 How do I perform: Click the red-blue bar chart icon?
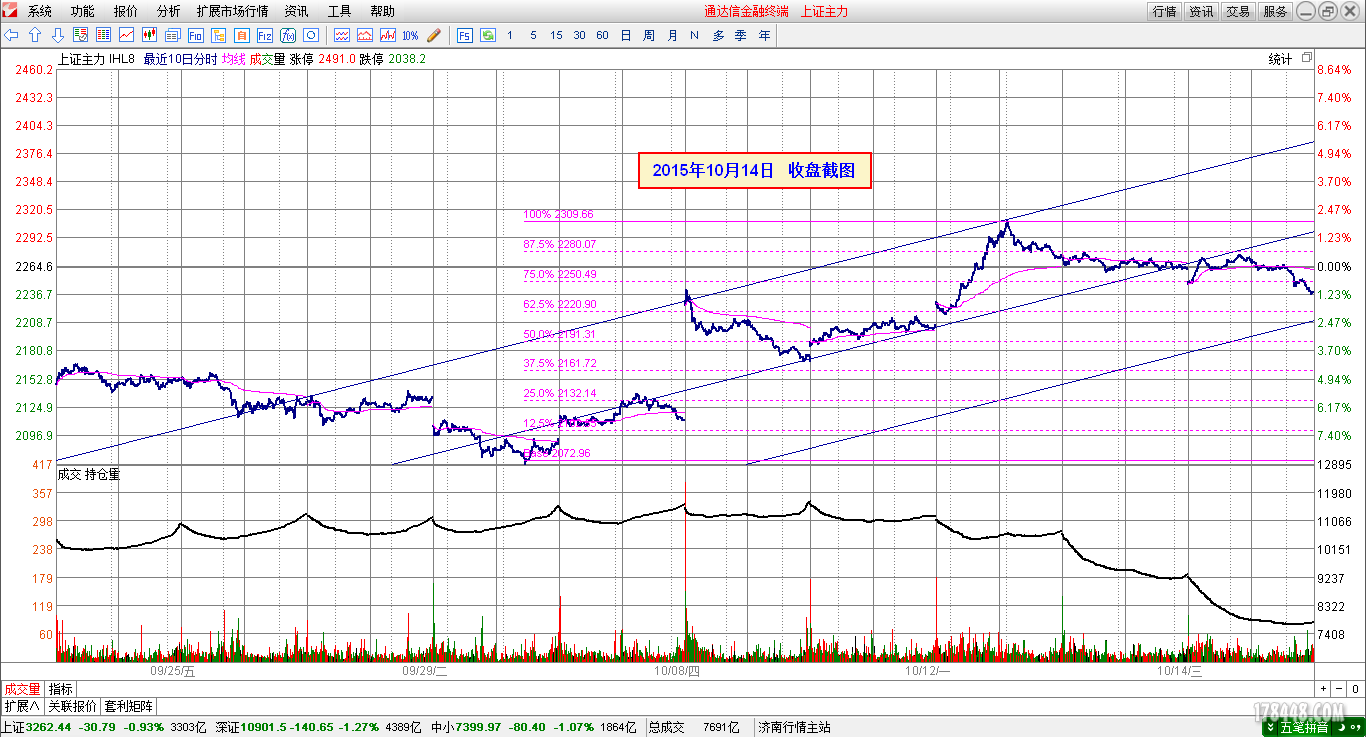click(x=388, y=35)
